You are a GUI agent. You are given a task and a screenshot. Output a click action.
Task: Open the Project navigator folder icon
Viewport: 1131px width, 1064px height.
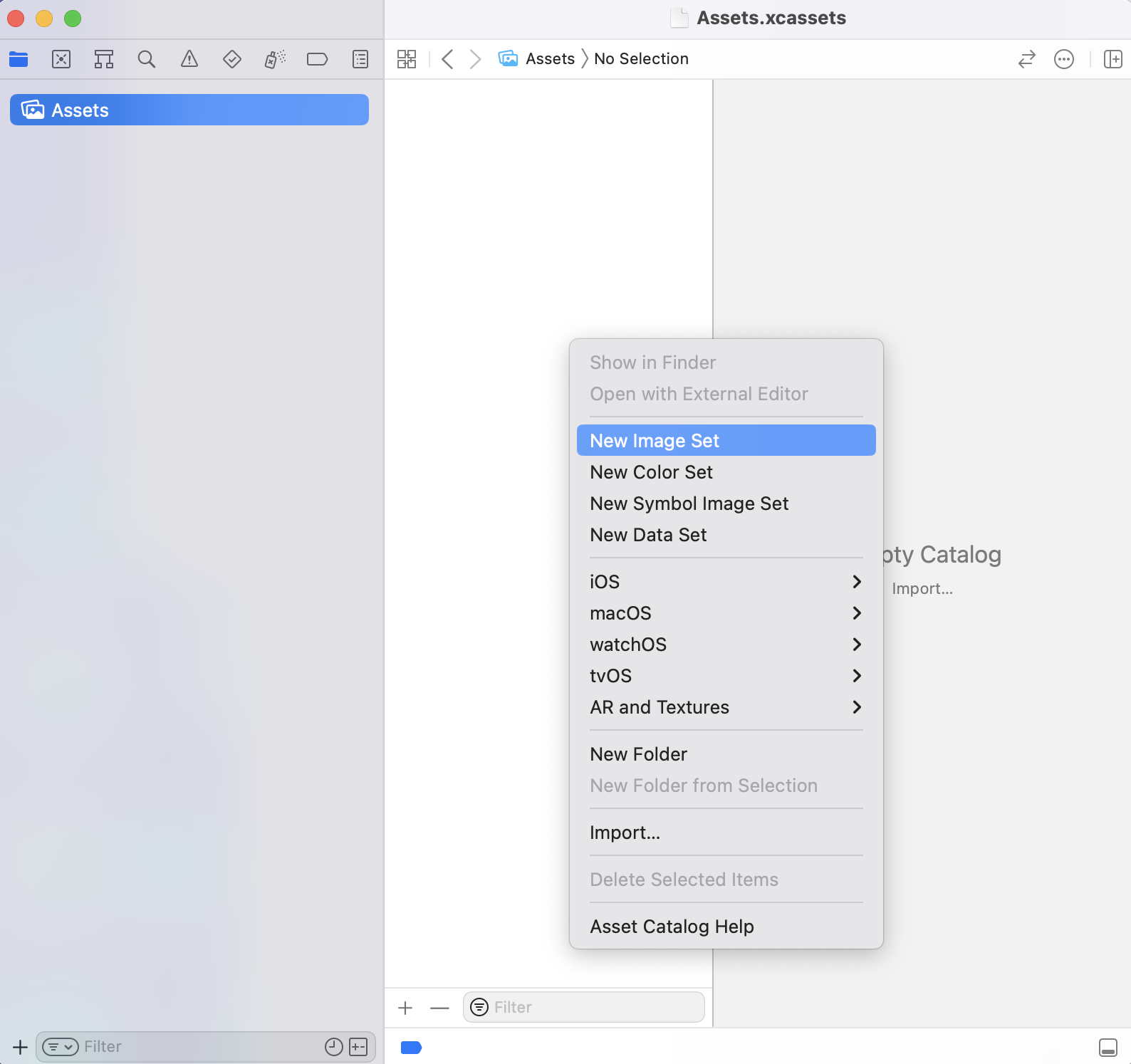tap(19, 59)
